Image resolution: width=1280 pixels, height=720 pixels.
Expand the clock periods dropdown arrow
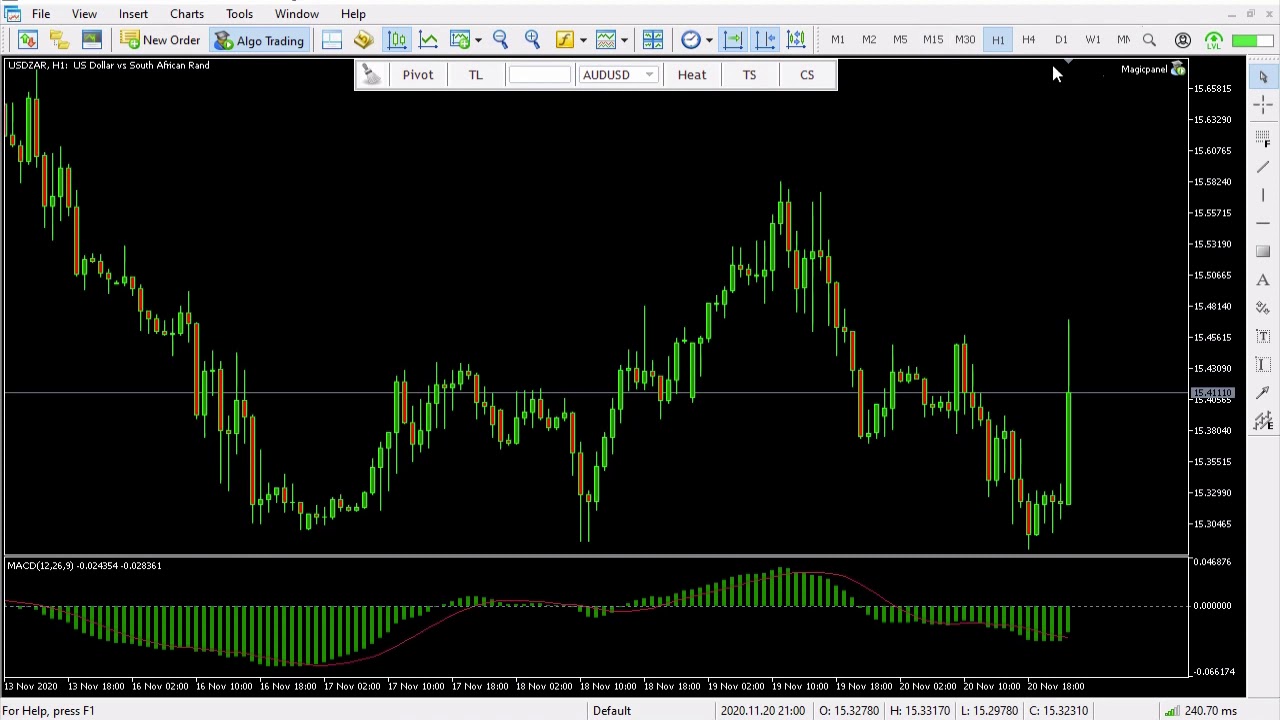[x=709, y=40]
